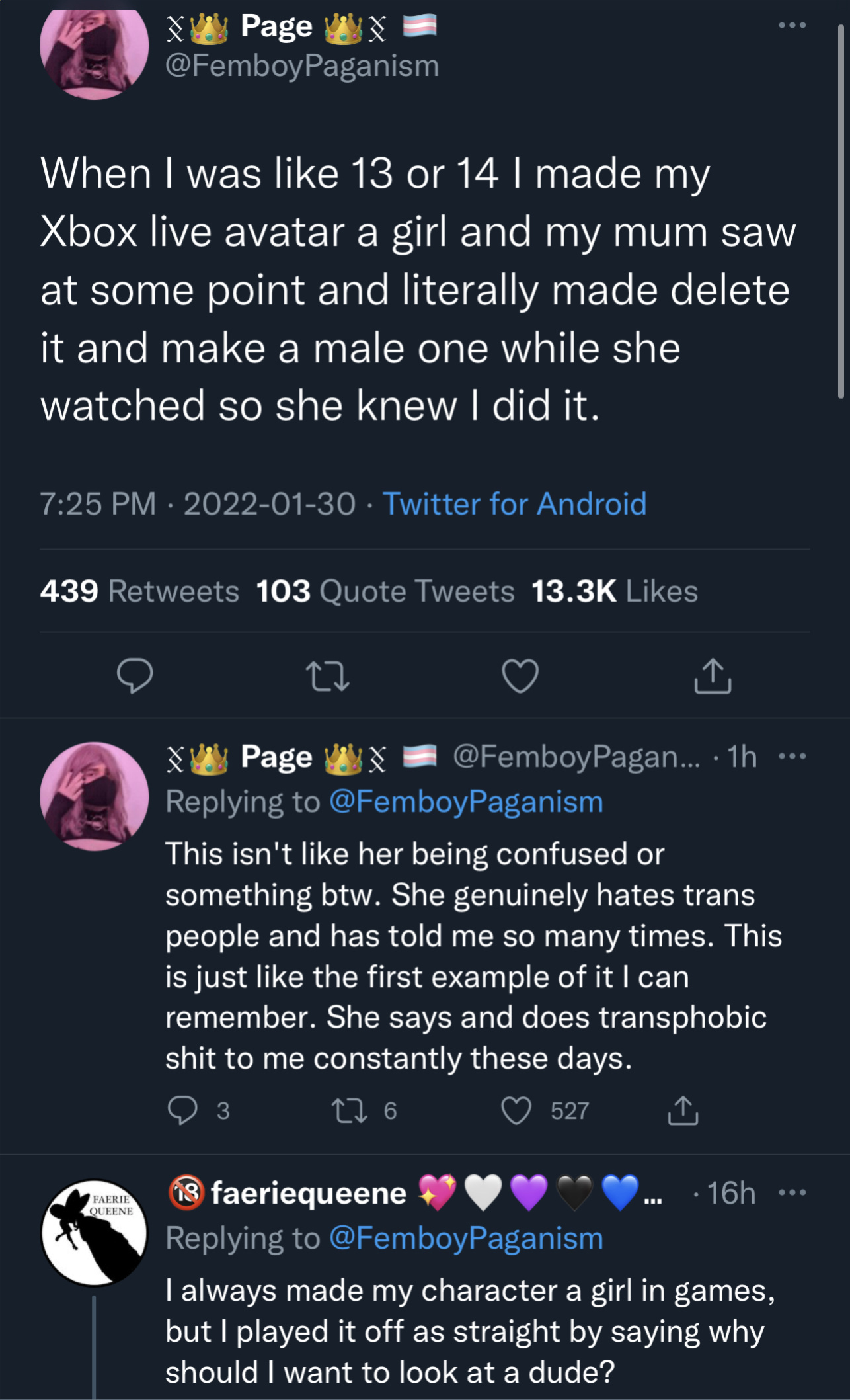Like the reply with 527 likes

[516, 1110]
